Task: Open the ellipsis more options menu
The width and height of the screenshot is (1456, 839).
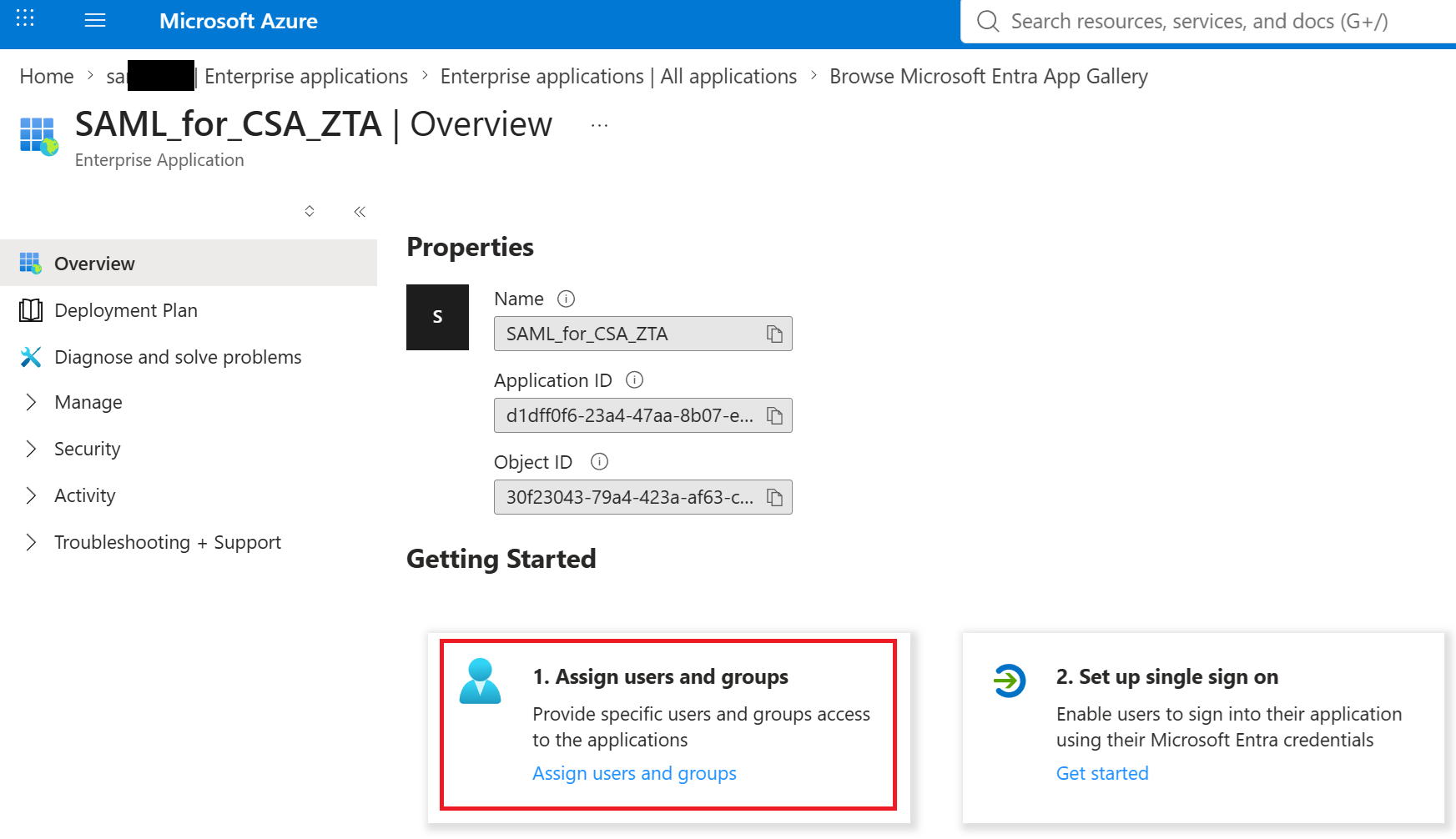Action: (599, 125)
